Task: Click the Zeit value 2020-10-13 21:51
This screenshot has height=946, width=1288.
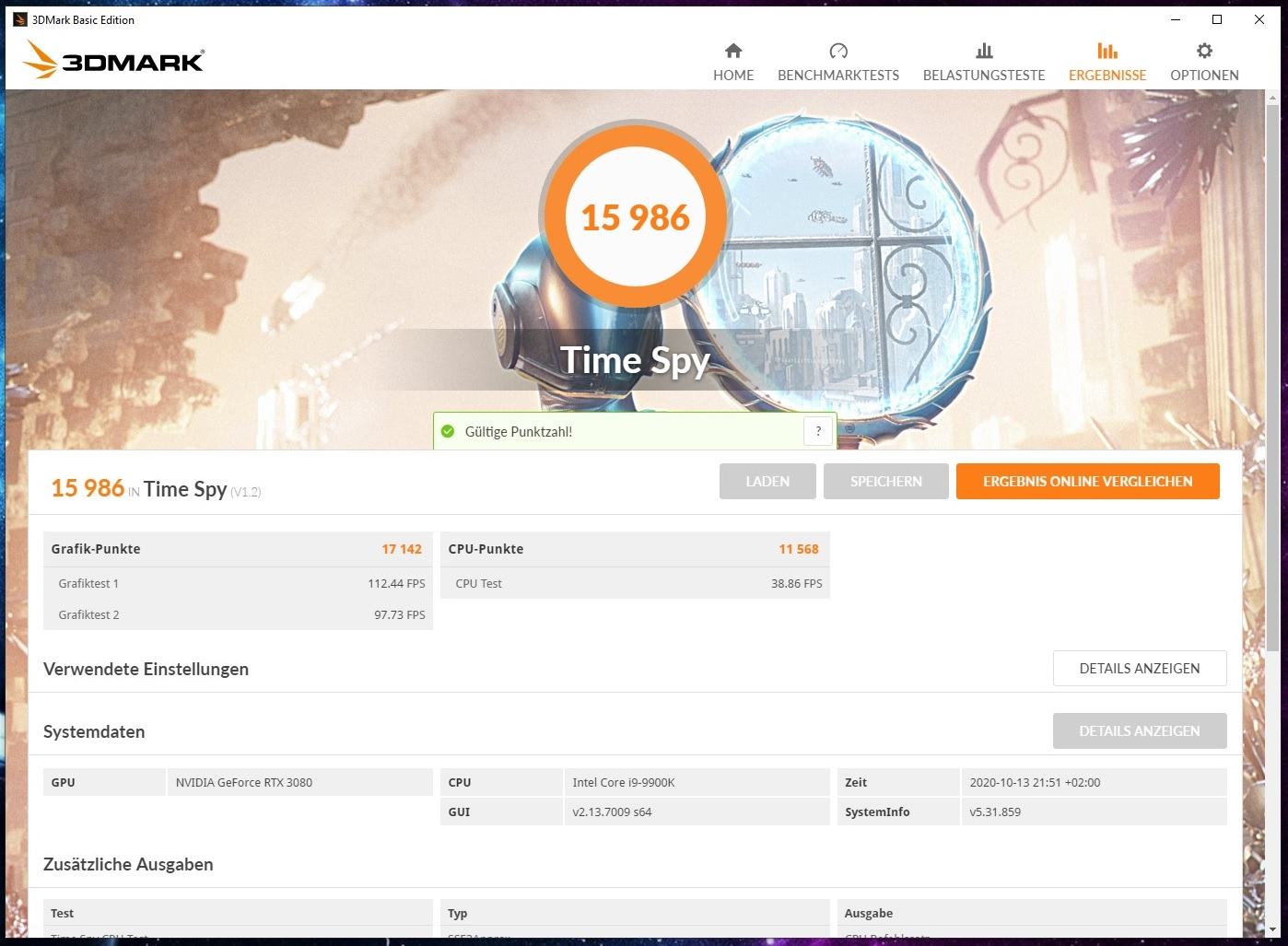Action: pos(1035,782)
